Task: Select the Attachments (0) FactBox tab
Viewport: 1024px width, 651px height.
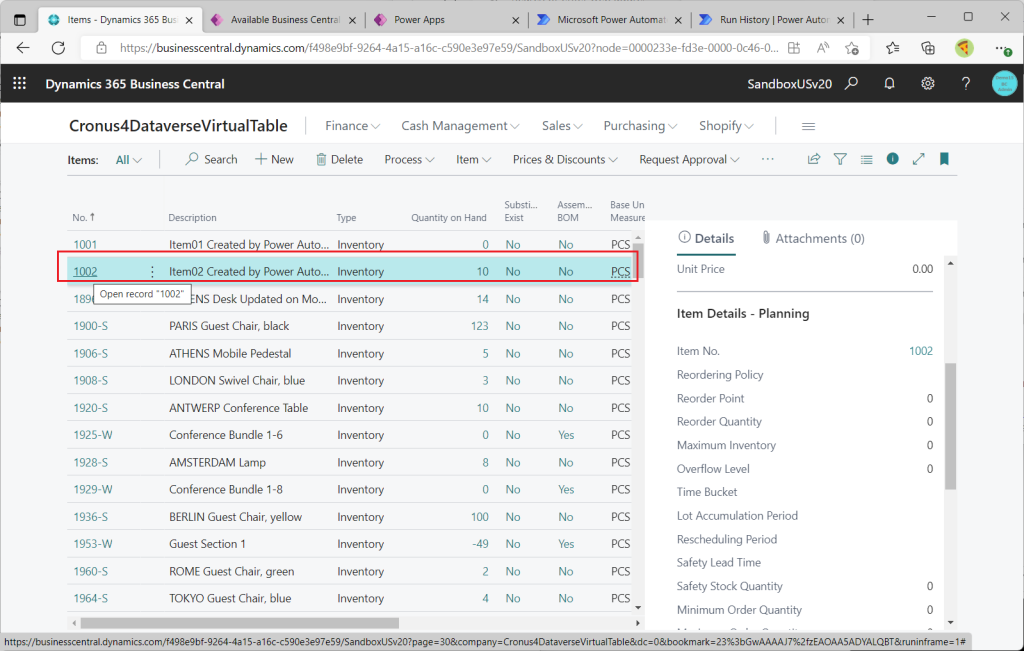Action: (812, 238)
